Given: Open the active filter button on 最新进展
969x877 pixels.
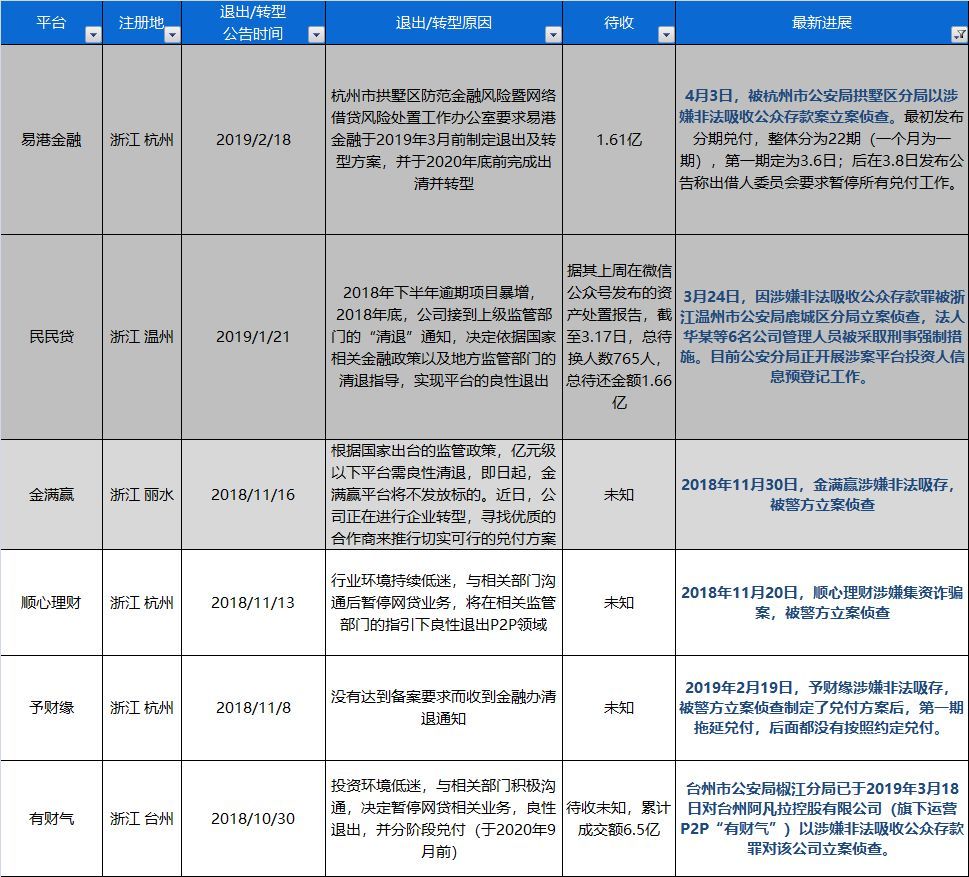Looking at the screenshot, I should coord(959,35).
